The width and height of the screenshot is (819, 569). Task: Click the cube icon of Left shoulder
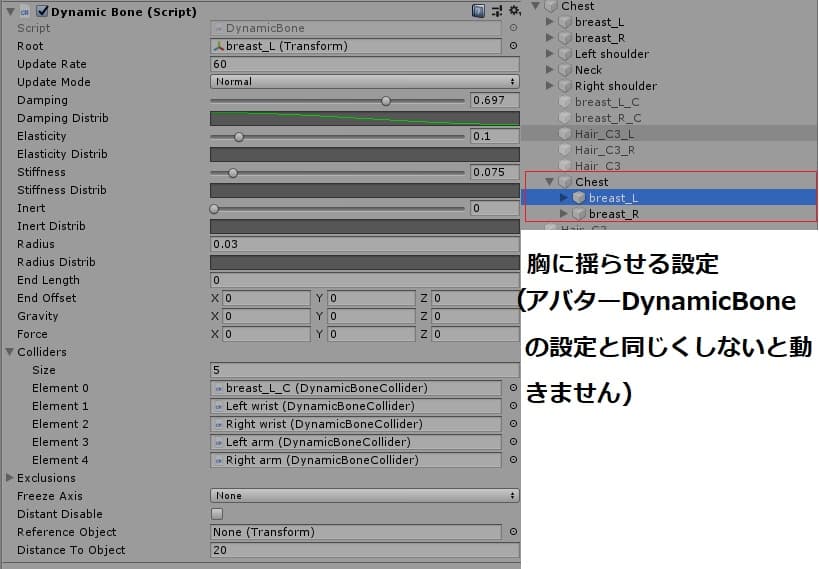tap(565, 54)
